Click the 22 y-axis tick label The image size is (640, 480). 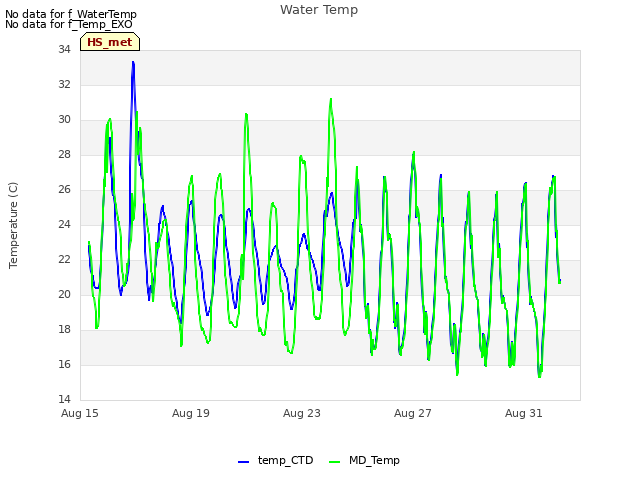[x=64, y=260]
